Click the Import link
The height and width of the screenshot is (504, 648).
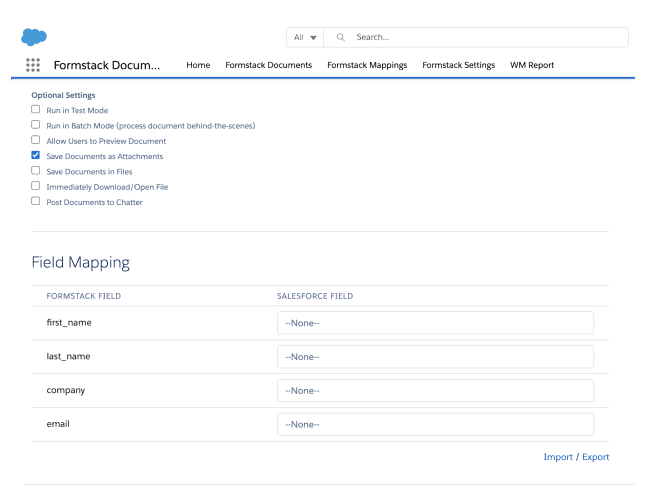point(557,457)
